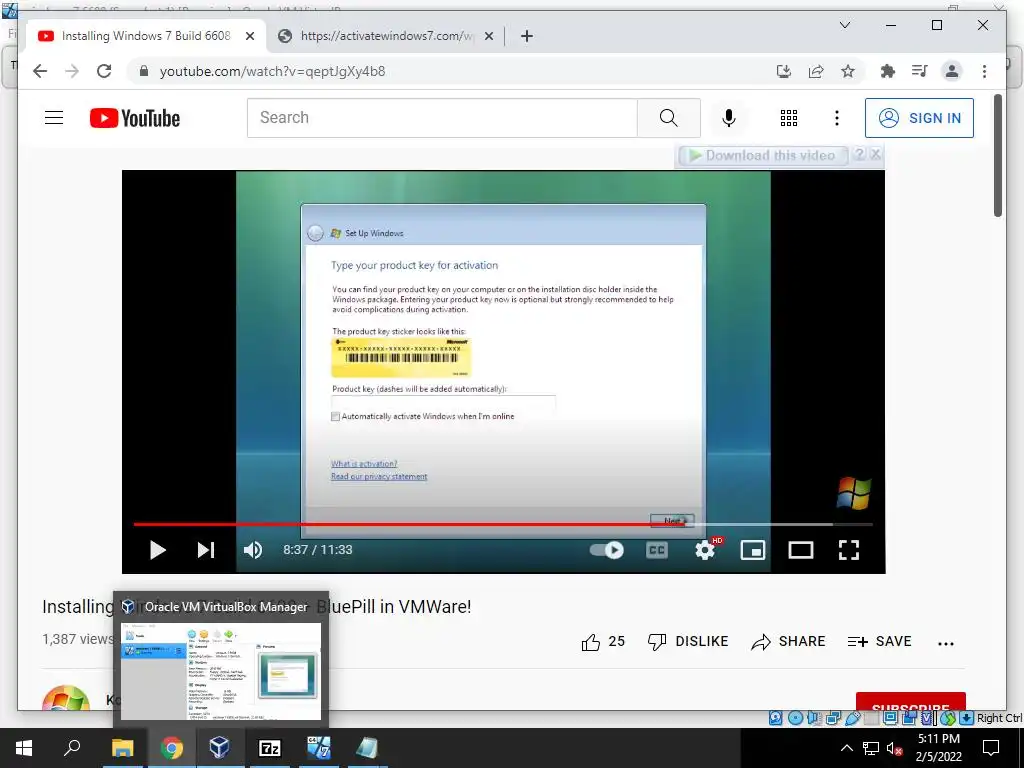Click the SIGN IN button

tap(919, 118)
